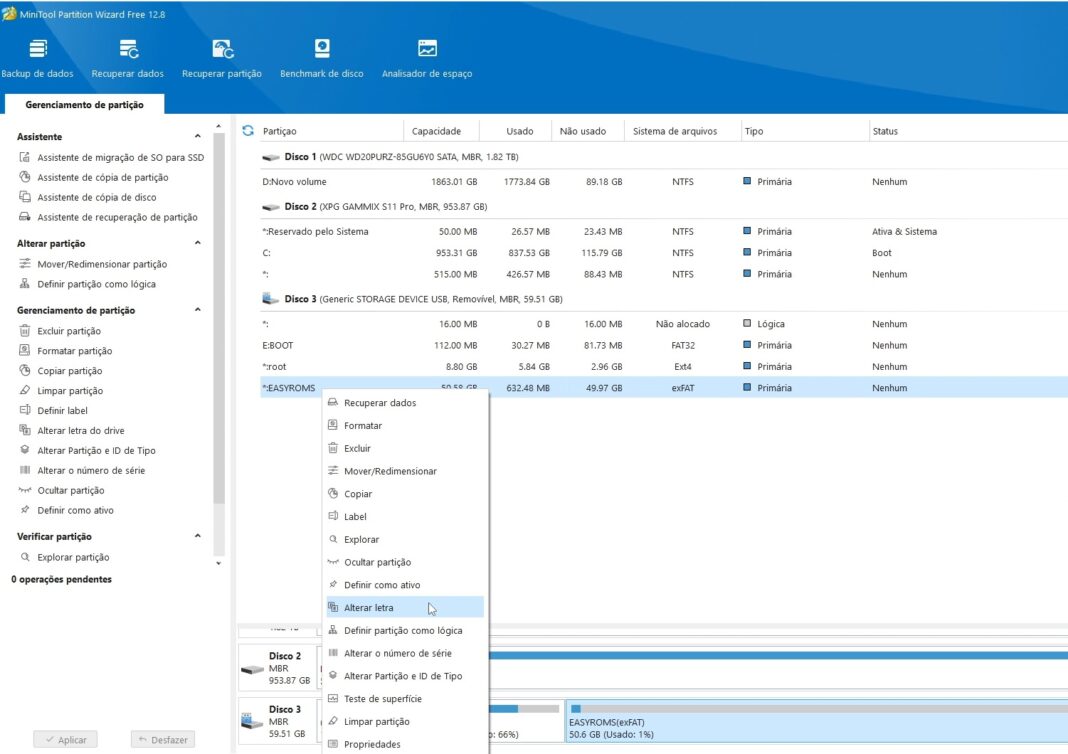Select Formatar partição in the sidebar
1068x754 pixels.
point(74,351)
